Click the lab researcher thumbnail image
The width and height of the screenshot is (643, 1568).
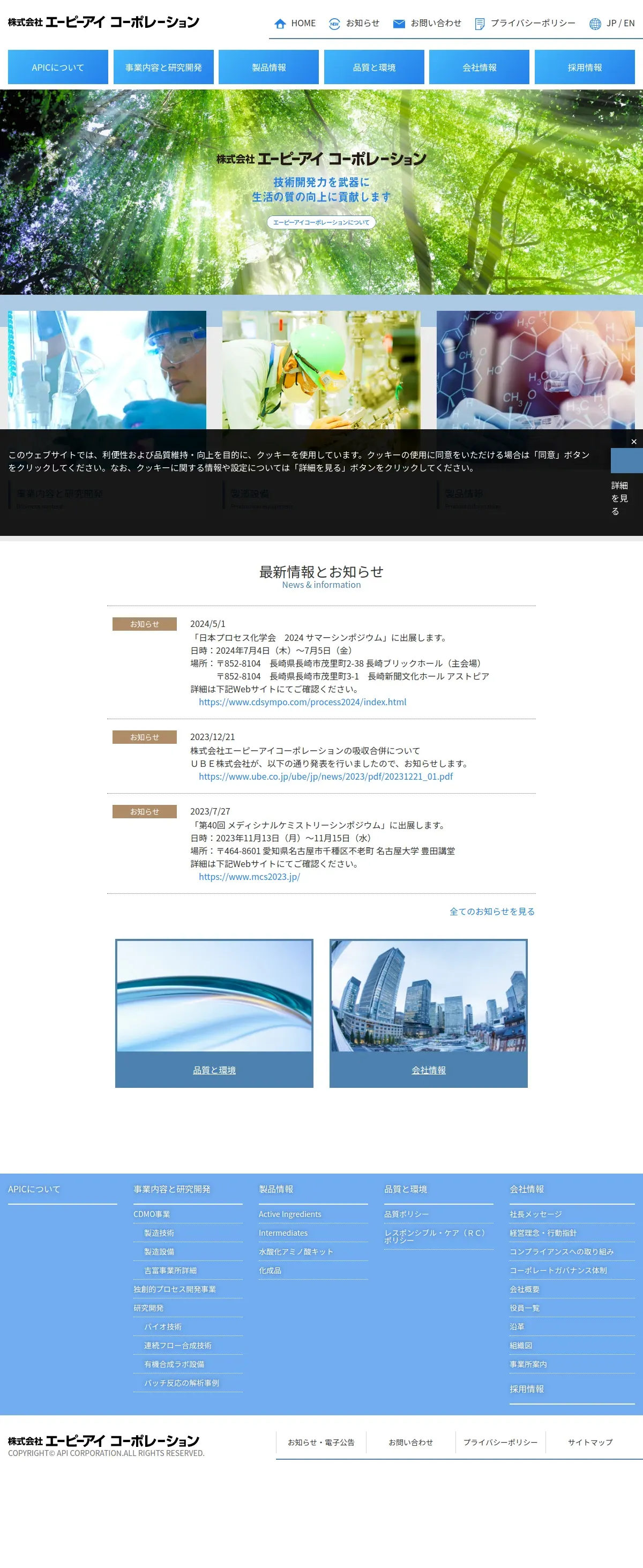(107, 370)
